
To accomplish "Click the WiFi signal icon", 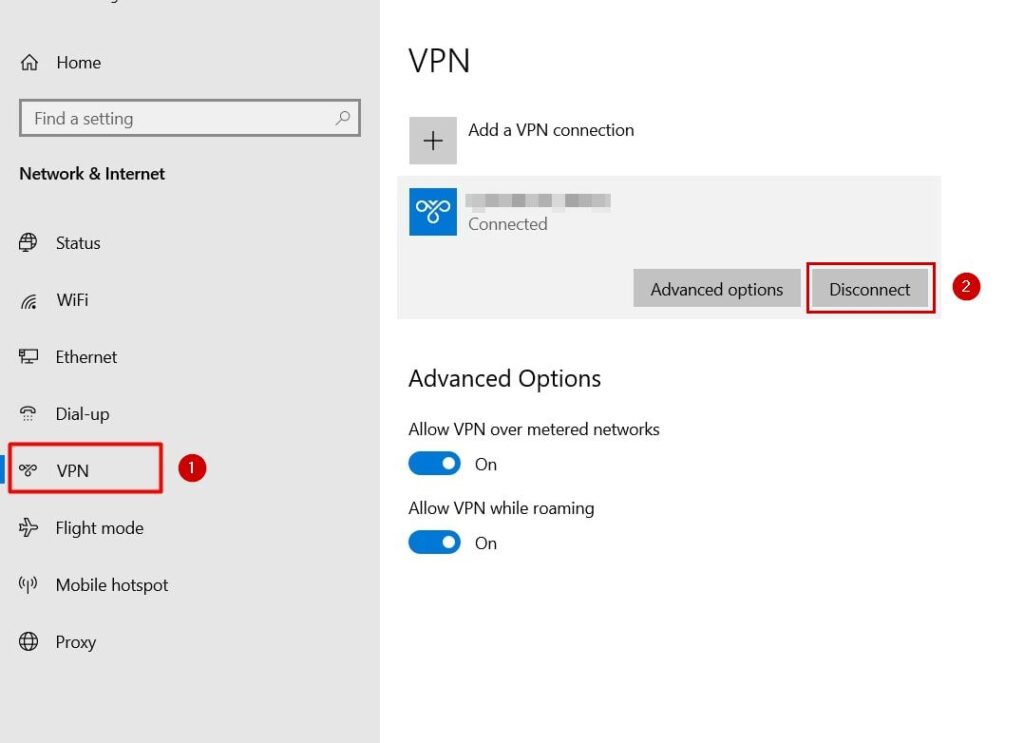I will point(28,300).
